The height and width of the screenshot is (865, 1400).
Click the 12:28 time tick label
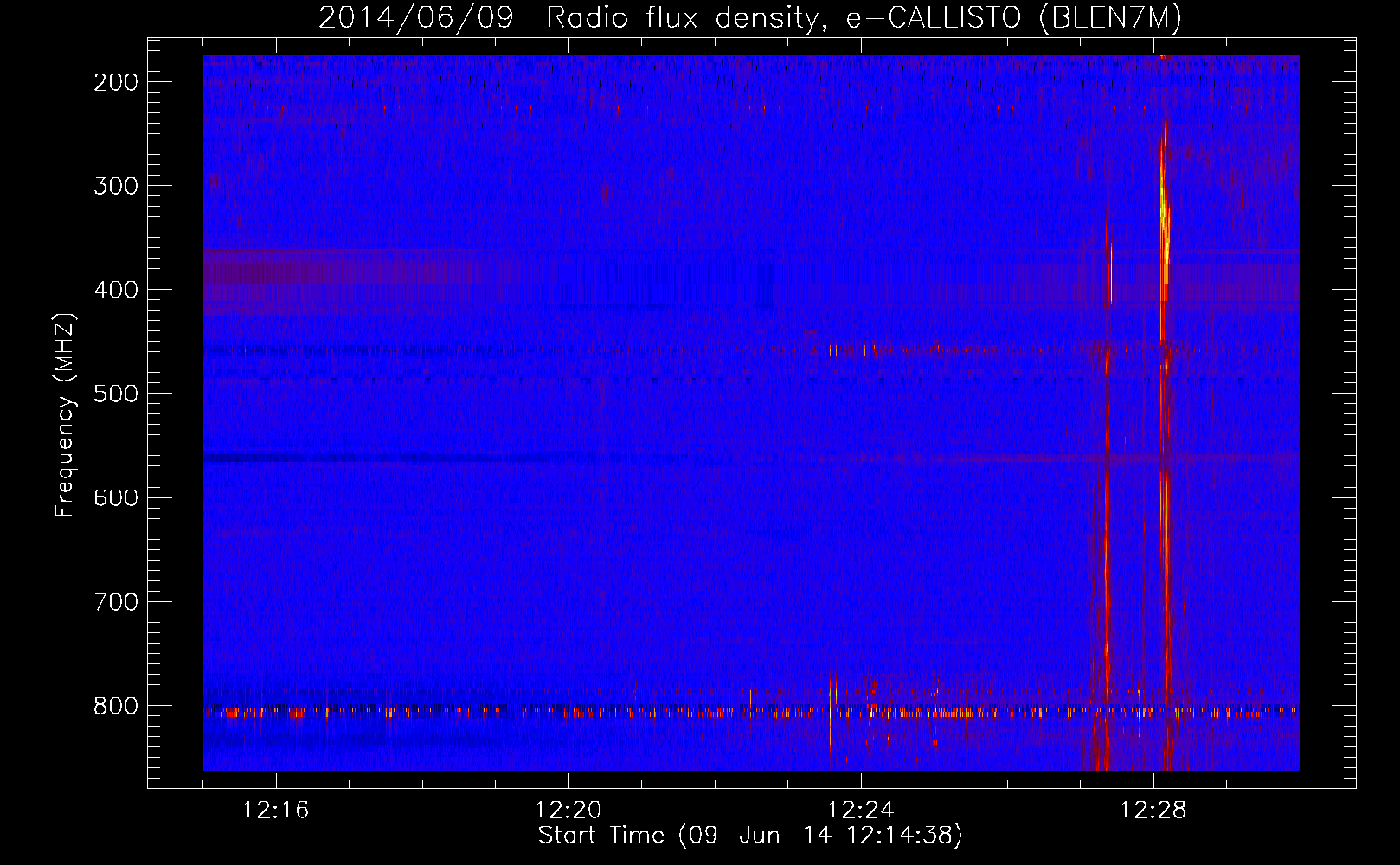1153,811
